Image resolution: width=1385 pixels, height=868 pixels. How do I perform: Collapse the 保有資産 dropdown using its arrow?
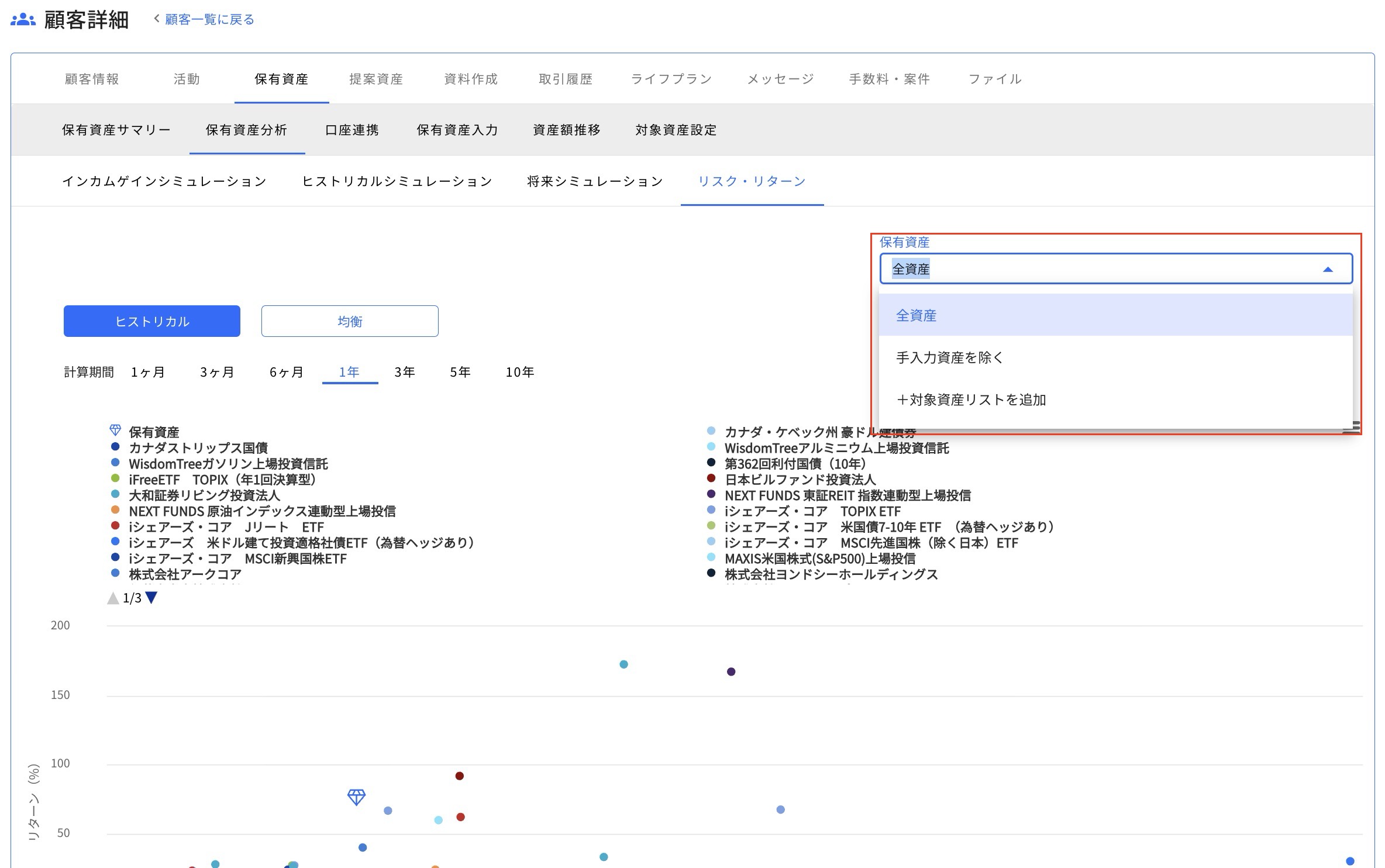click(x=1327, y=270)
